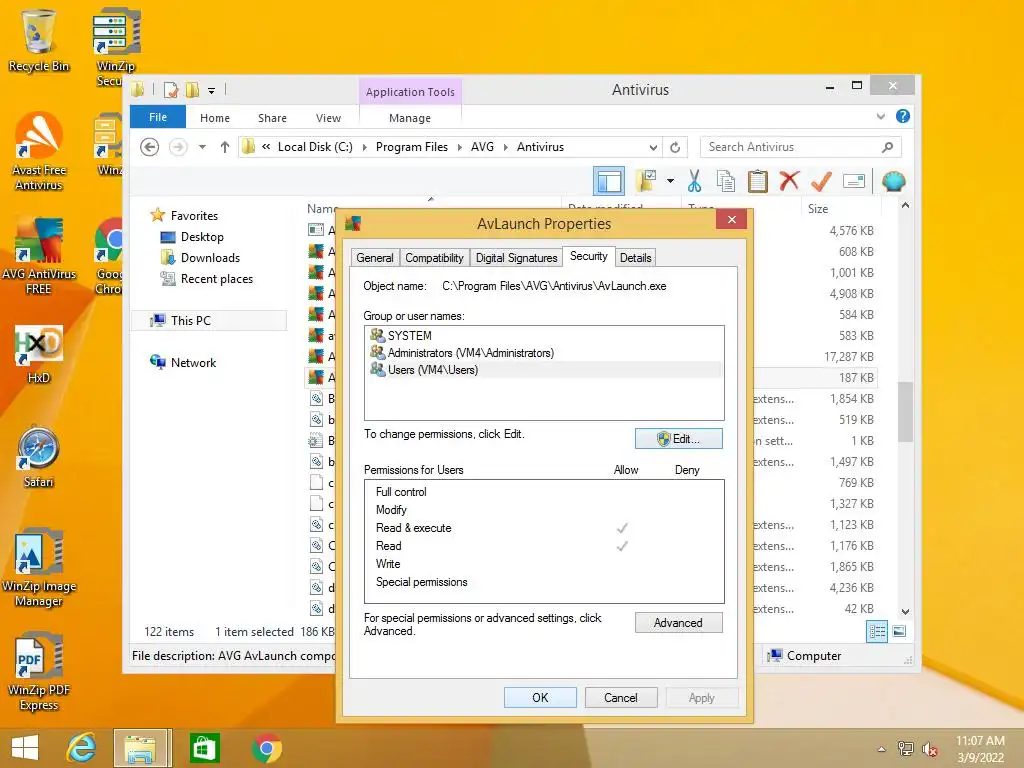Image resolution: width=1024 pixels, height=768 pixels.
Task: Open Internet Explorer from taskbar
Action: click(81, 748)
